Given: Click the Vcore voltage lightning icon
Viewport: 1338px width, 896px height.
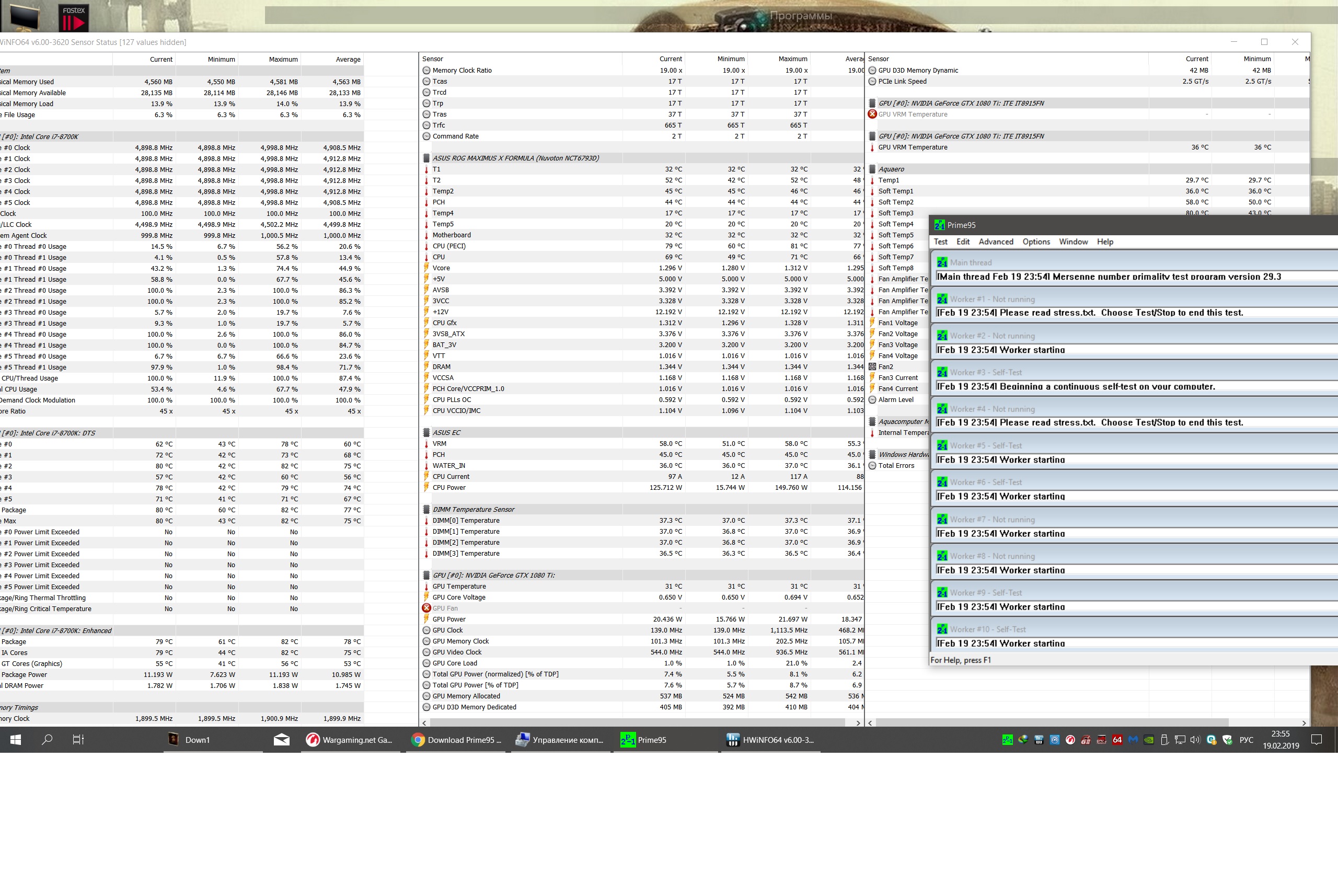Looking at the screenshot, I should [x=426, y=268].
